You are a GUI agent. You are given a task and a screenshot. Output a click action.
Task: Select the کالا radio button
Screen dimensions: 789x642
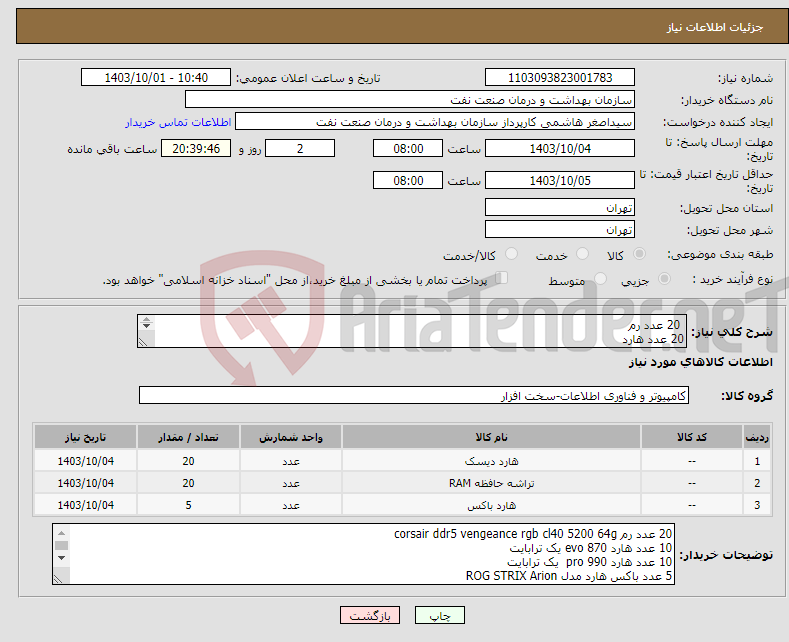coord(639,254)
